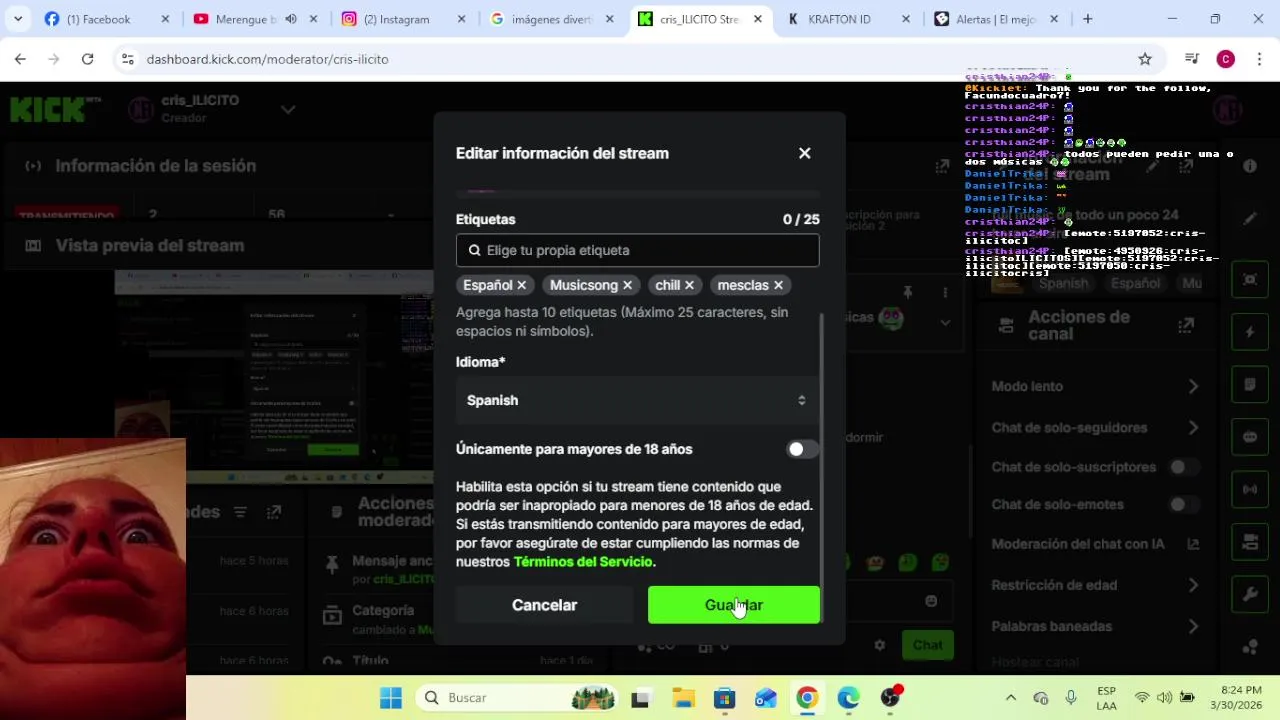Image resolution: width=1280 pixels, height=720 pixels.
Task: Click the broadcast signal icon in sidebar
Action: point(1250,490)
